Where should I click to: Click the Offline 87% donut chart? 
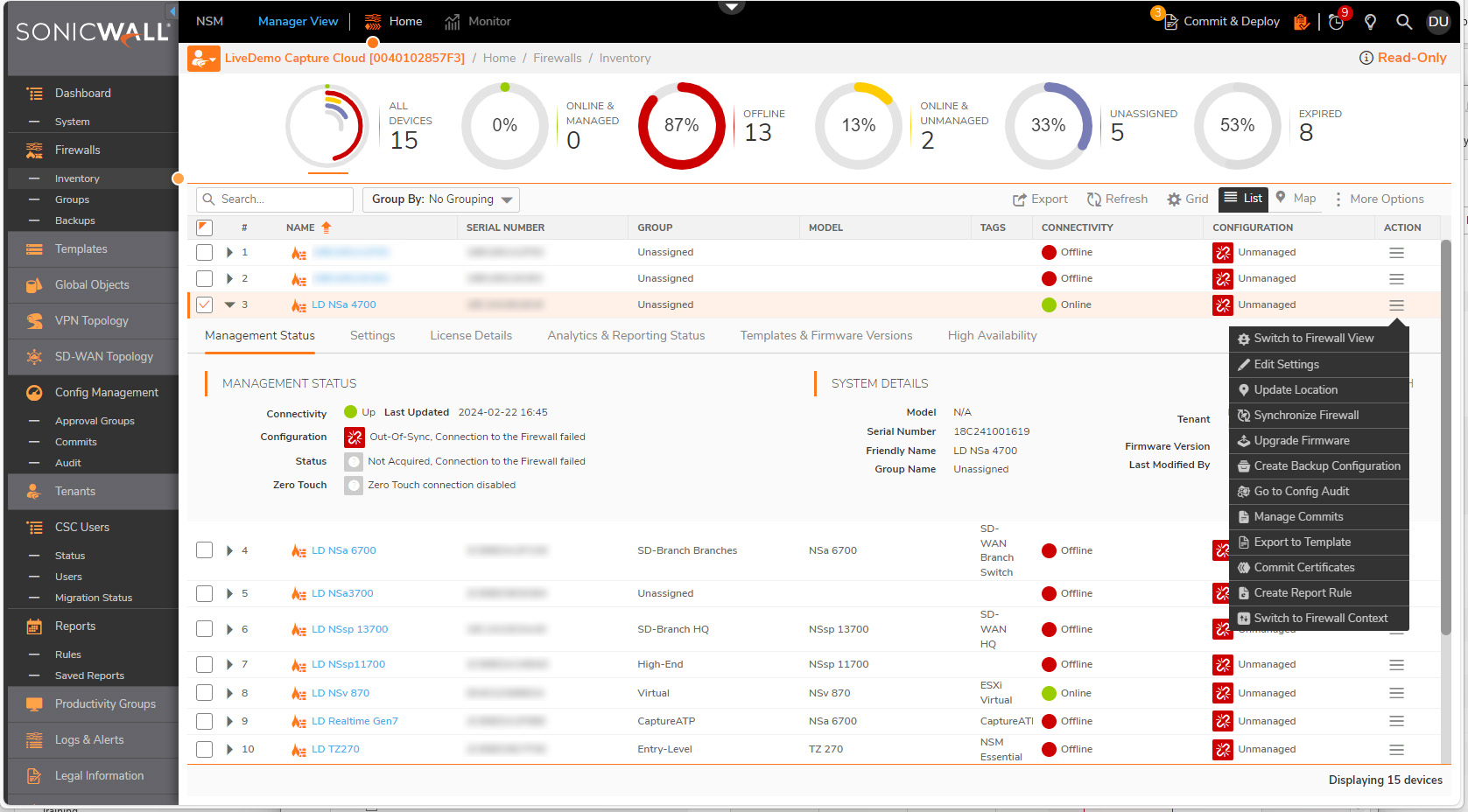(x=681, y=126)
